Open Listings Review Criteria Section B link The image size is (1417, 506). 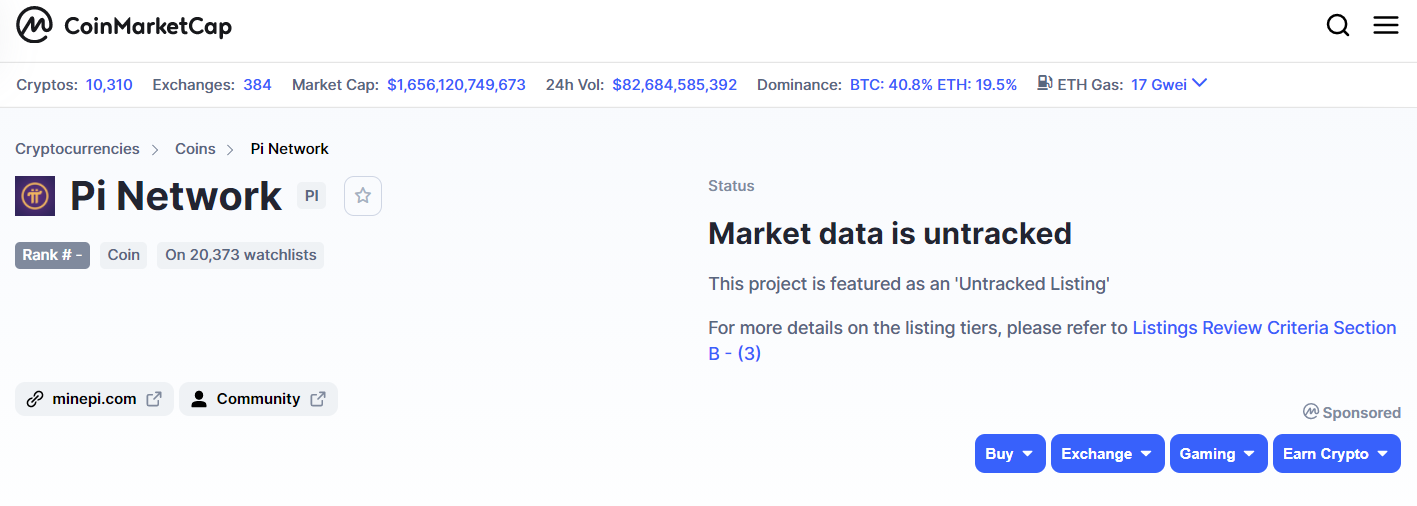tap(1052, 340)
